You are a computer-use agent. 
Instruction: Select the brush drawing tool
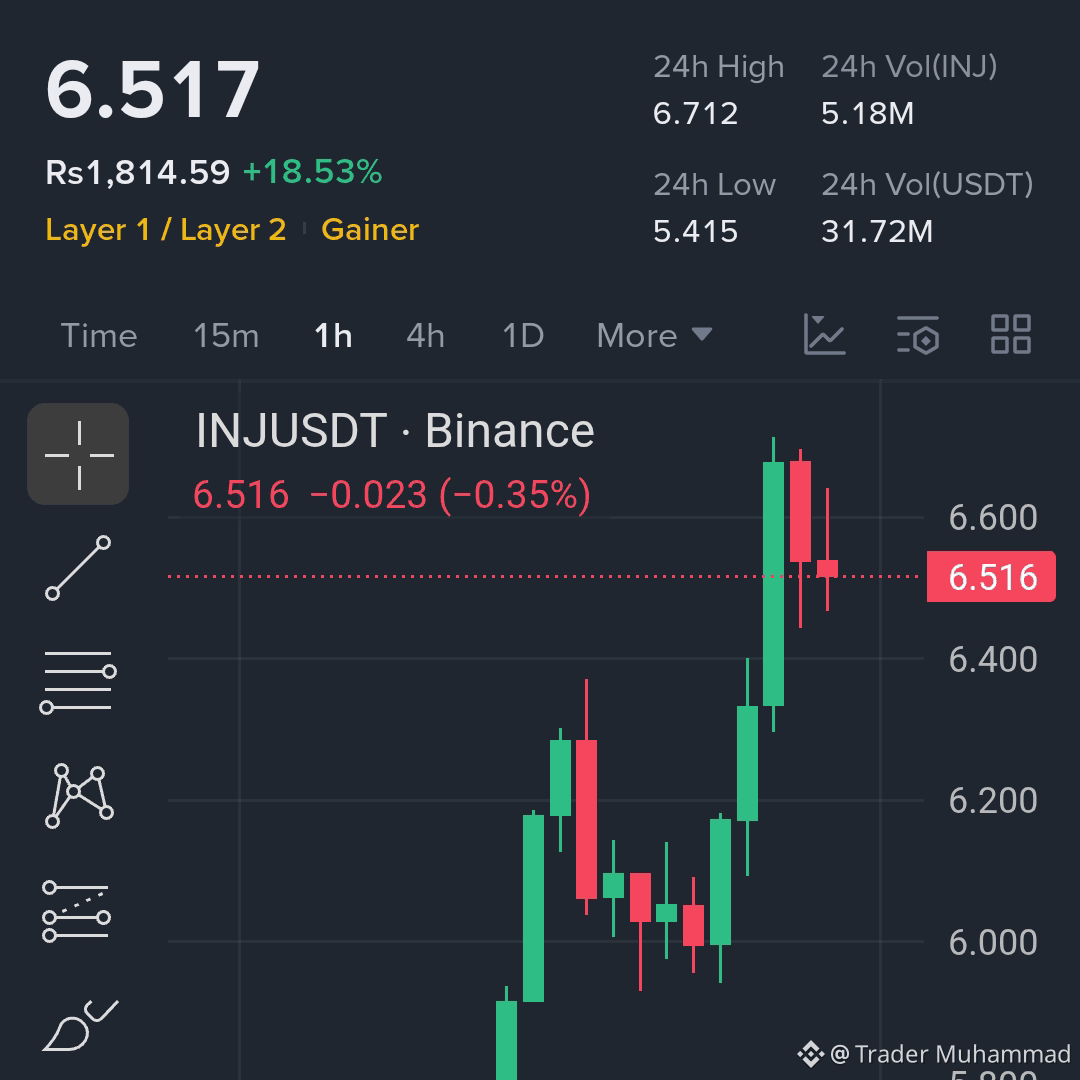[x=80, y=1026]
